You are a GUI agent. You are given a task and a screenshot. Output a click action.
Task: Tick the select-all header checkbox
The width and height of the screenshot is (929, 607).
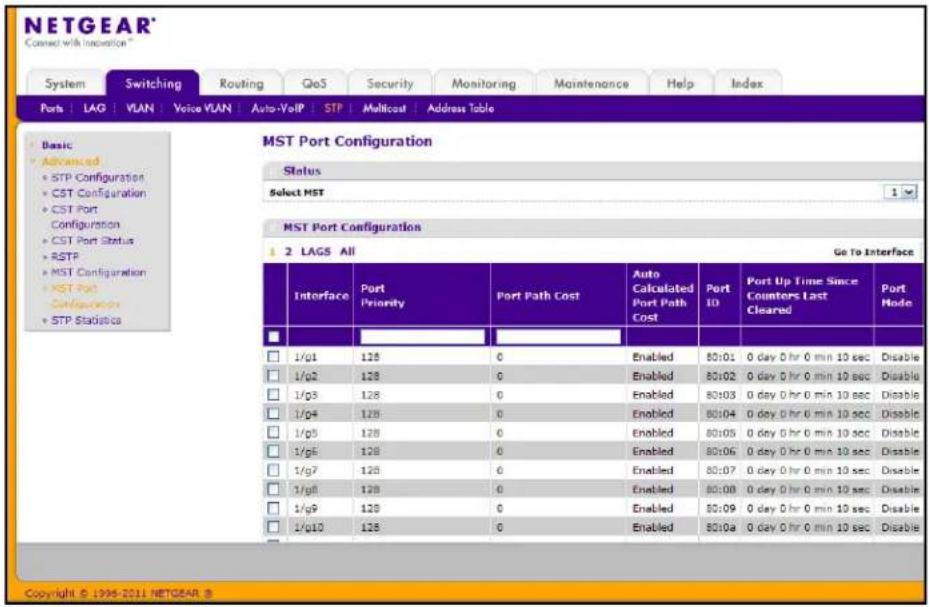(x=274, y=337)
